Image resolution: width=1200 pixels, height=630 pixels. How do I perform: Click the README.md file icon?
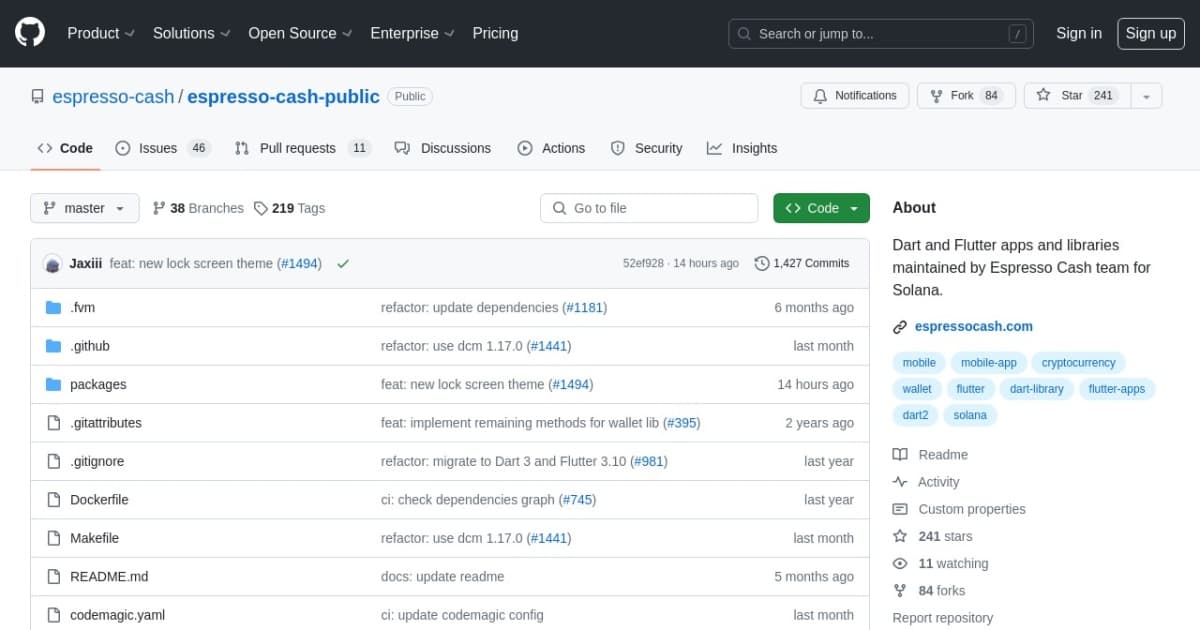click(54, 576)
